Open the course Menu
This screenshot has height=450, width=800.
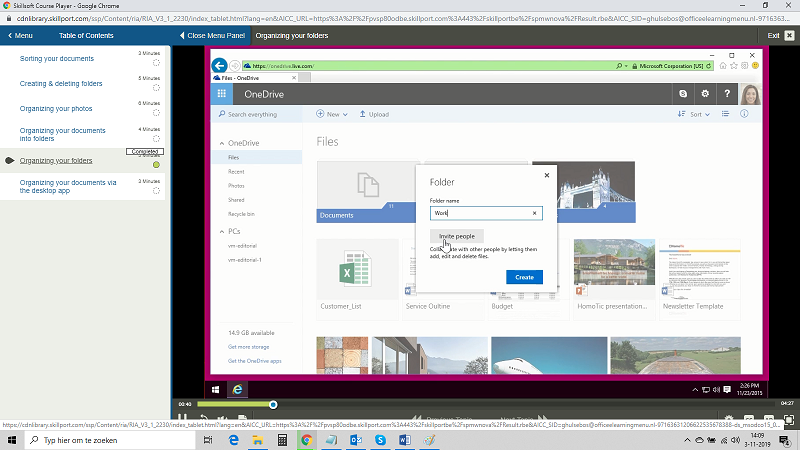pyautogui.click(x=20, y=36)
